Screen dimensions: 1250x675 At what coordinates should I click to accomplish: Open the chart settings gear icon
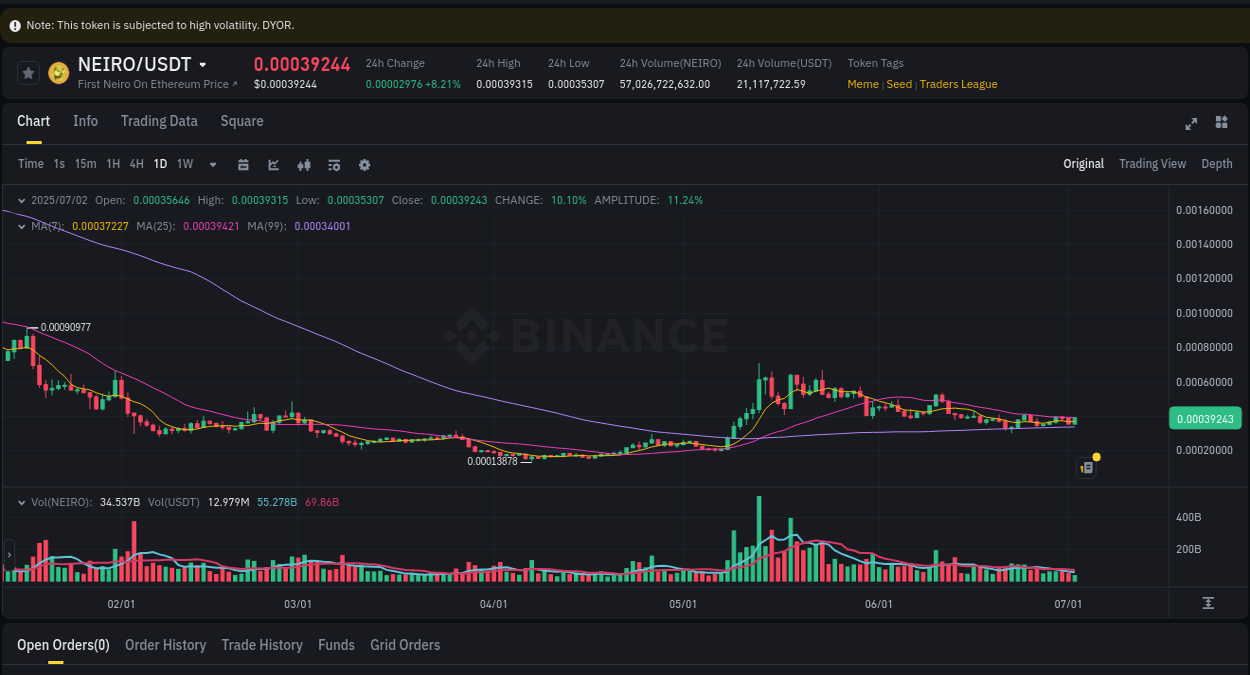point(364,164)
